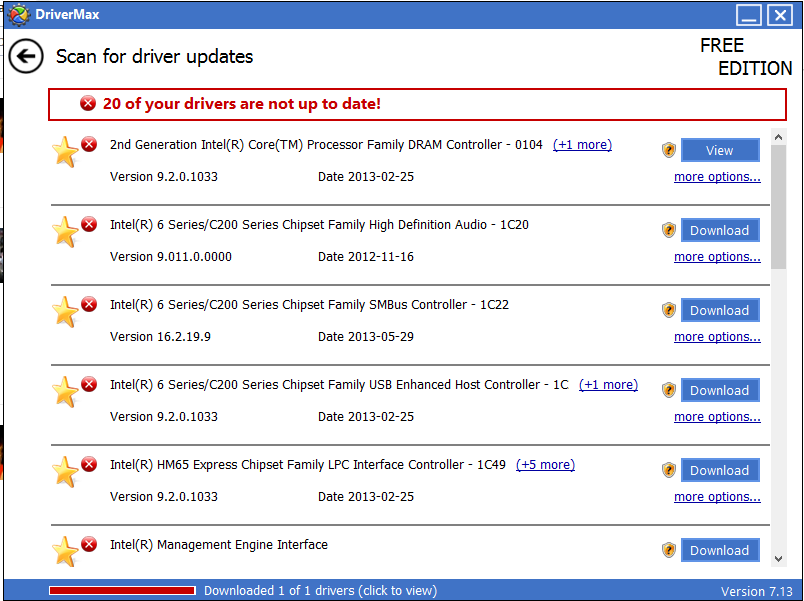This screenshot has width=804, height=601.
Task: Download the High Definition Audio driver
Action: click(720, 230)
